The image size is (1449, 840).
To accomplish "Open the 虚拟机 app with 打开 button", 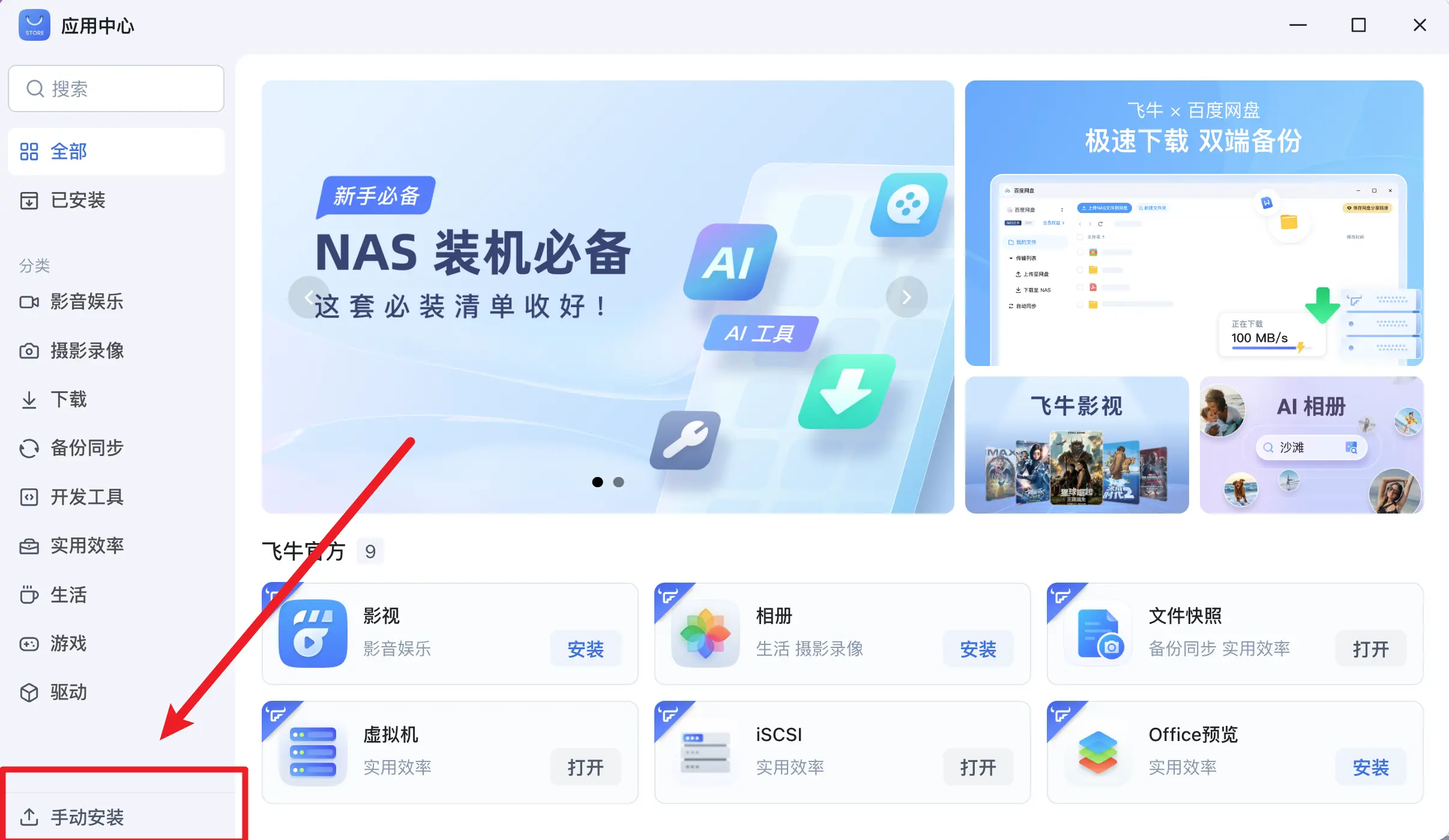I will 585,767.
